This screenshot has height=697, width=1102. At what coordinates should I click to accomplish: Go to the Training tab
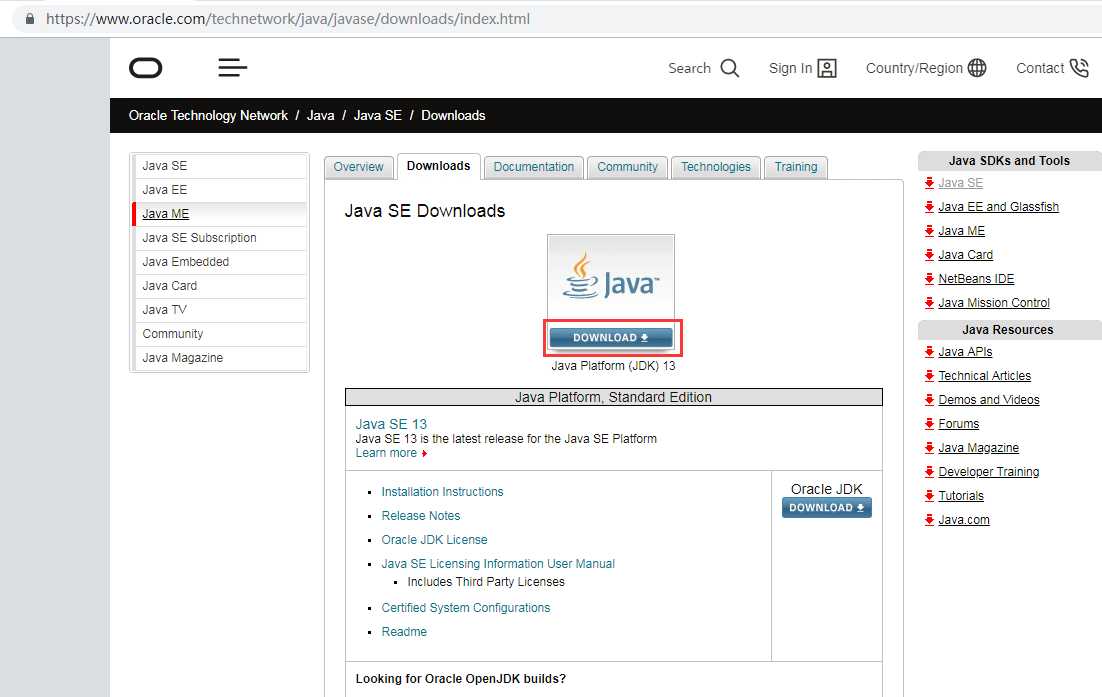pyautogui.click(x=796, y=167)
